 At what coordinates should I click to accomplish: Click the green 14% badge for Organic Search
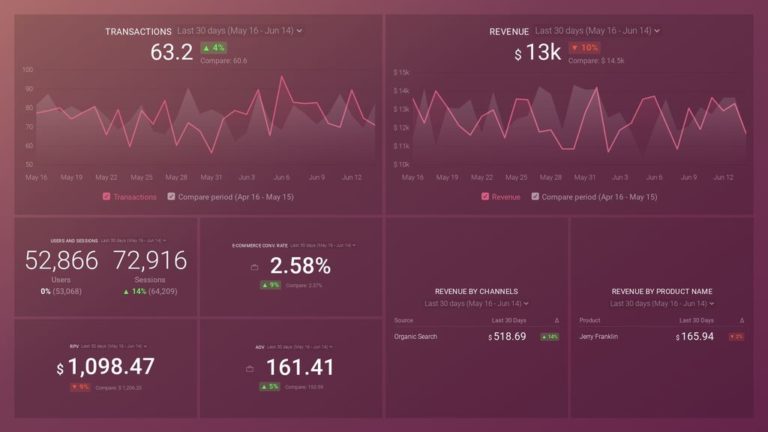(x=550, y=337)
